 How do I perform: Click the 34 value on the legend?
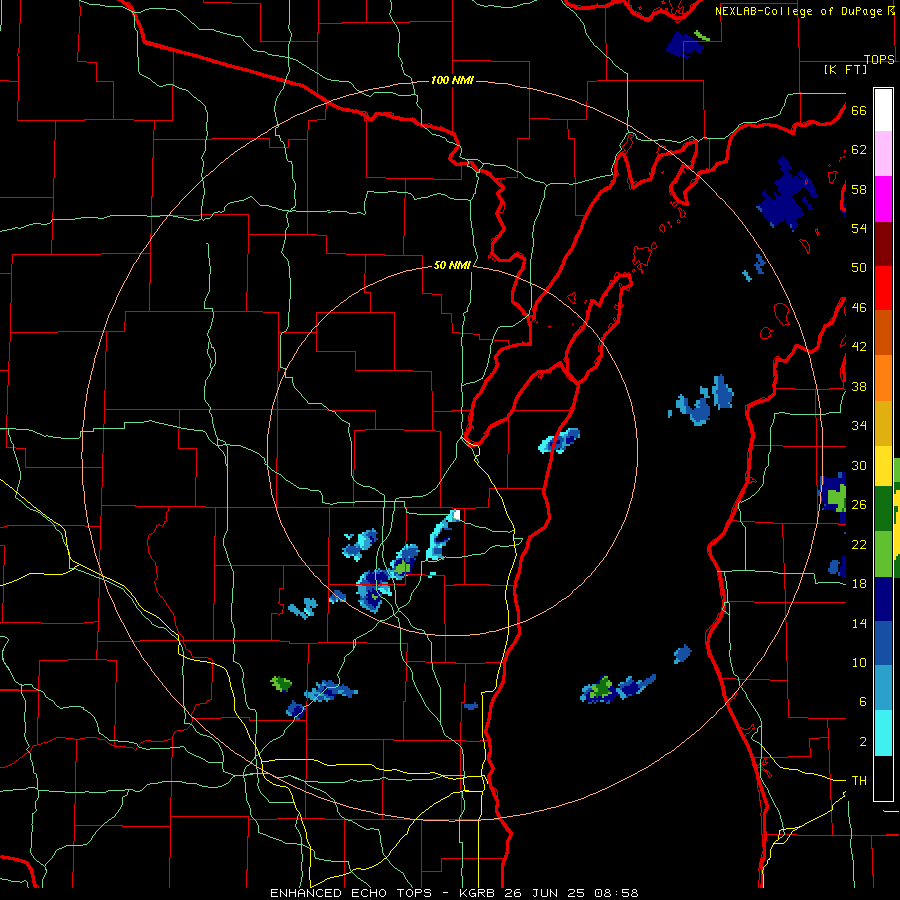pos(859,426)
